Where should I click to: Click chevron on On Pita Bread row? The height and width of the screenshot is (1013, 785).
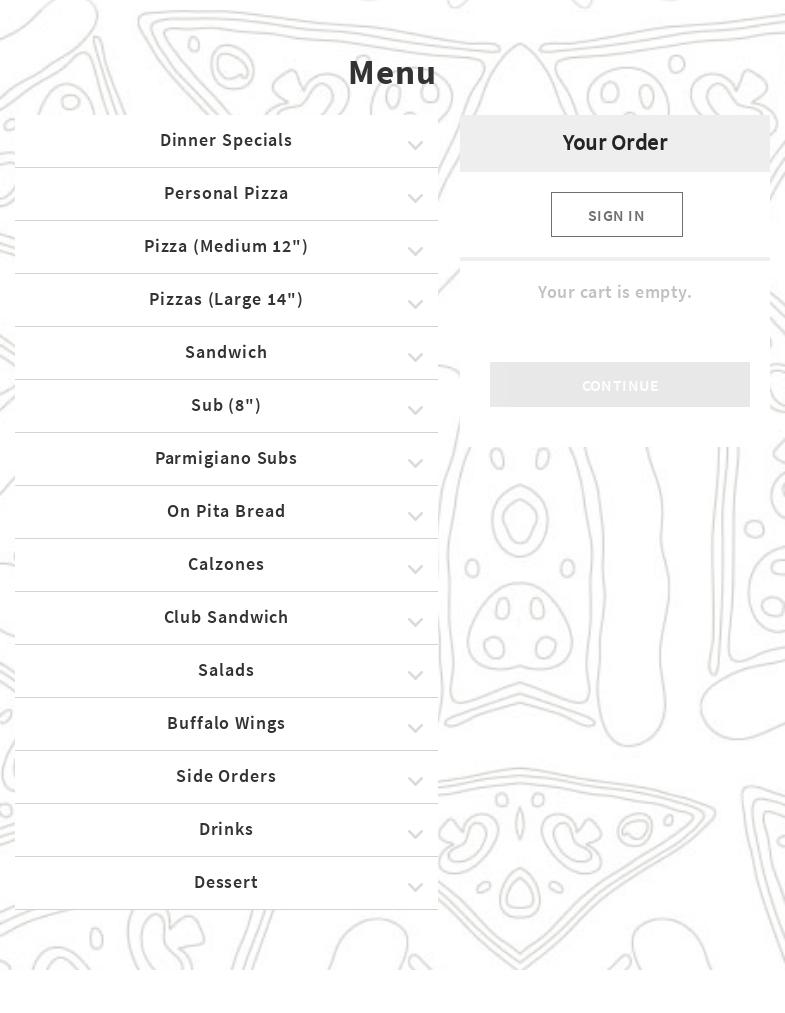(x=415, y=517)
